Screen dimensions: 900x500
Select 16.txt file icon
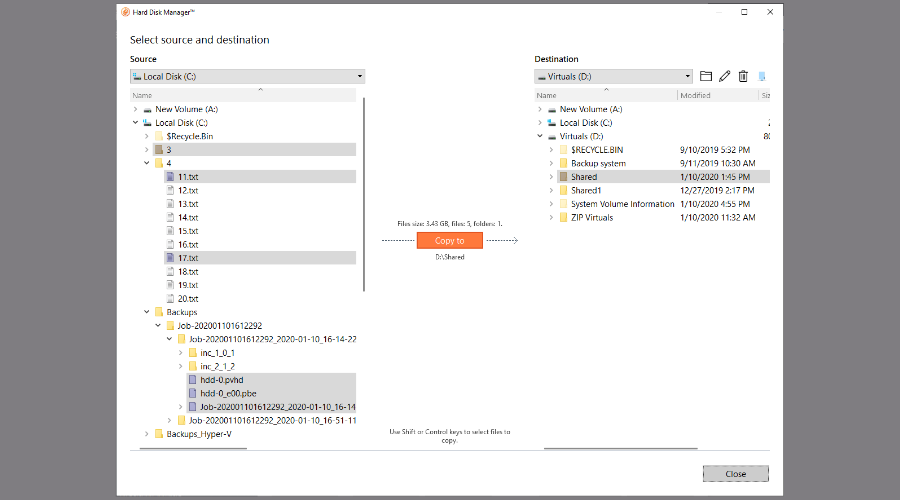click(170, 245)
